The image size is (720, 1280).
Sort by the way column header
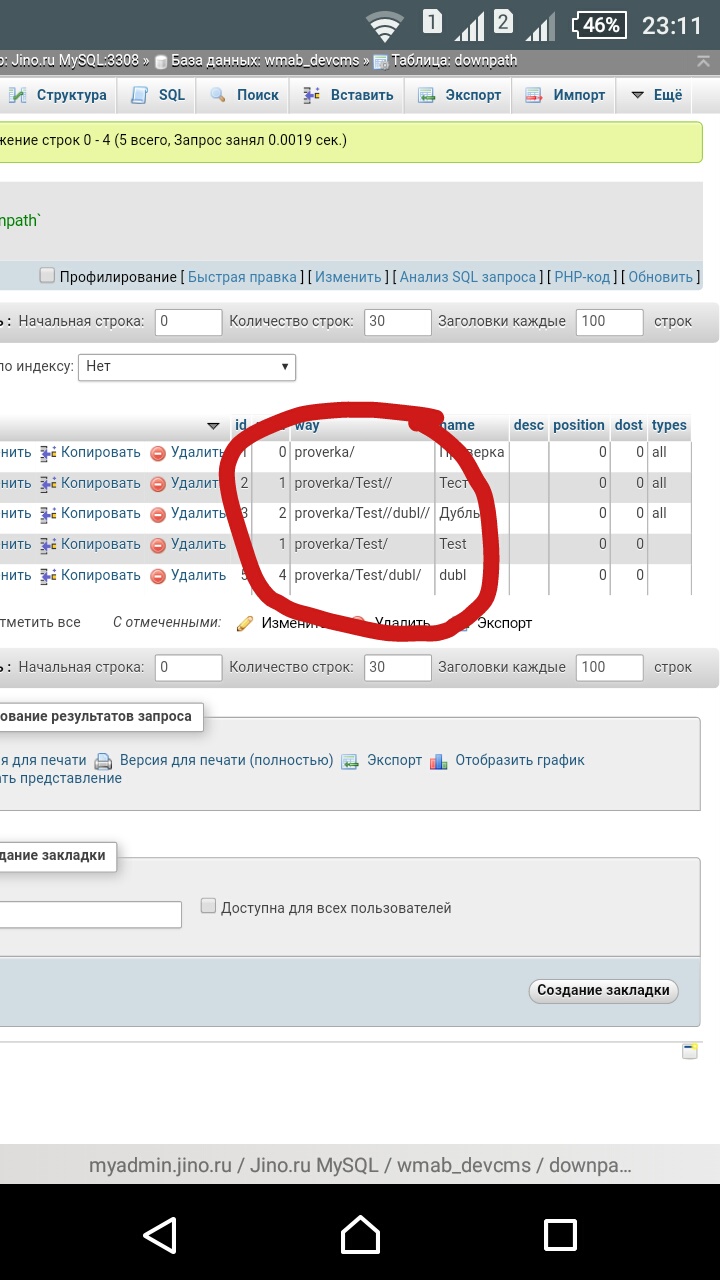[x=307, y=425]
